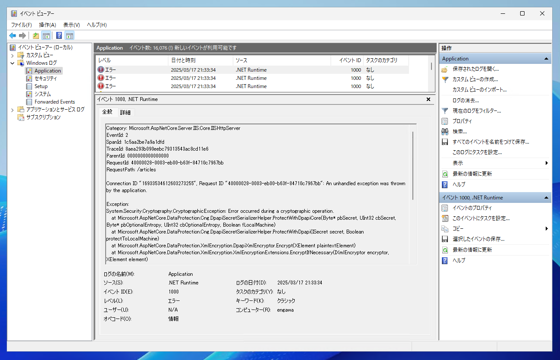The height and width of the screenshot is (360, 560).
Task: Close the イベント 1000 preview pane
Action: point(428,100)
